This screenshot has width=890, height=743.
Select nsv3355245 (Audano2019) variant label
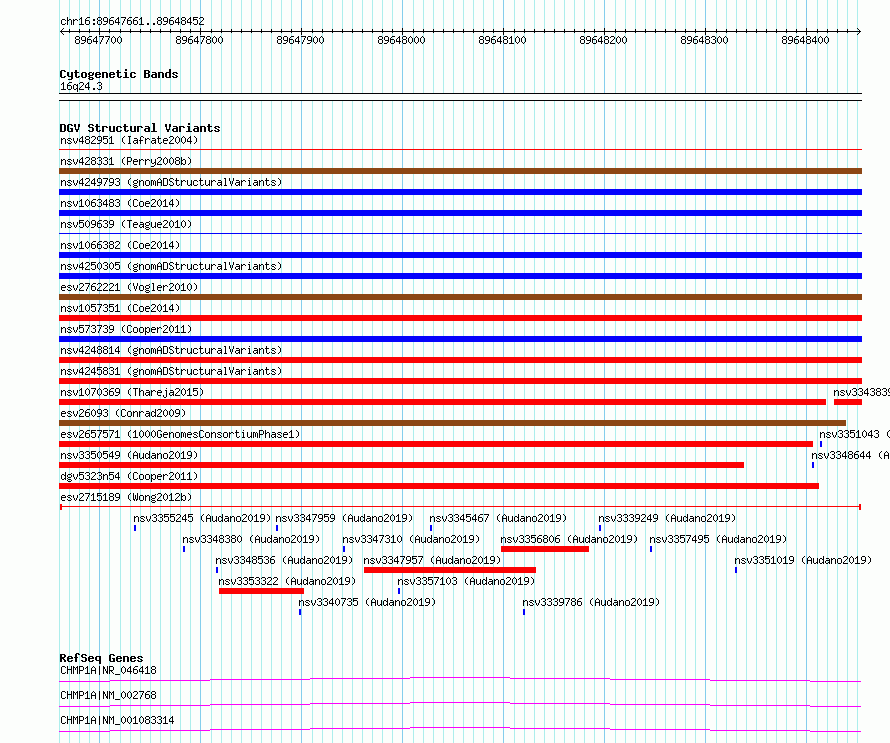coord(202,518)
